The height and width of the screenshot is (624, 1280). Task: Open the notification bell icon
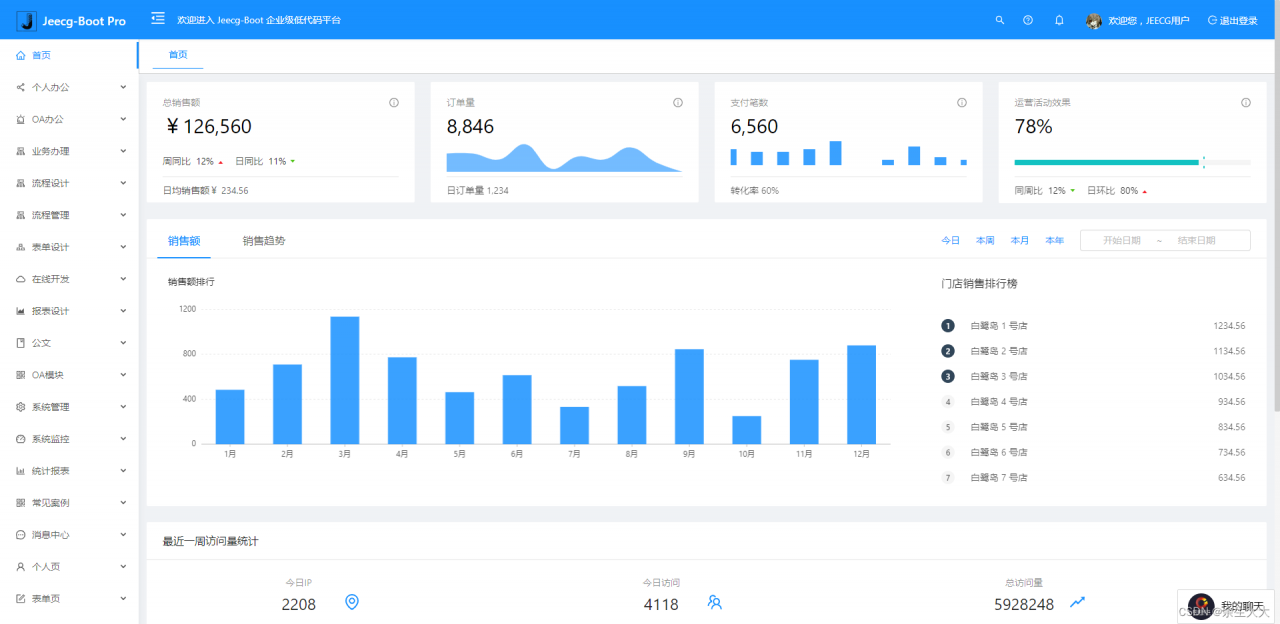point(1059,20)
